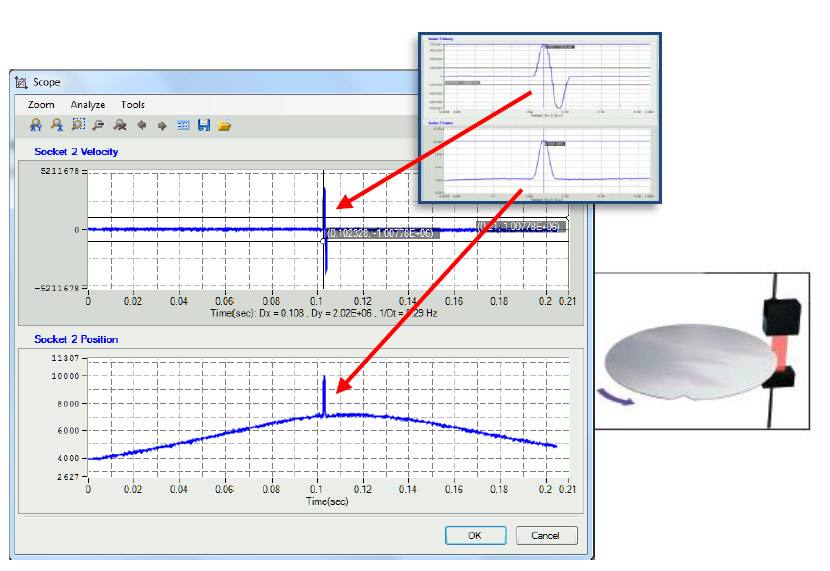Click the Cancel button
Screen dimensions: 830x571
[546, 535]
